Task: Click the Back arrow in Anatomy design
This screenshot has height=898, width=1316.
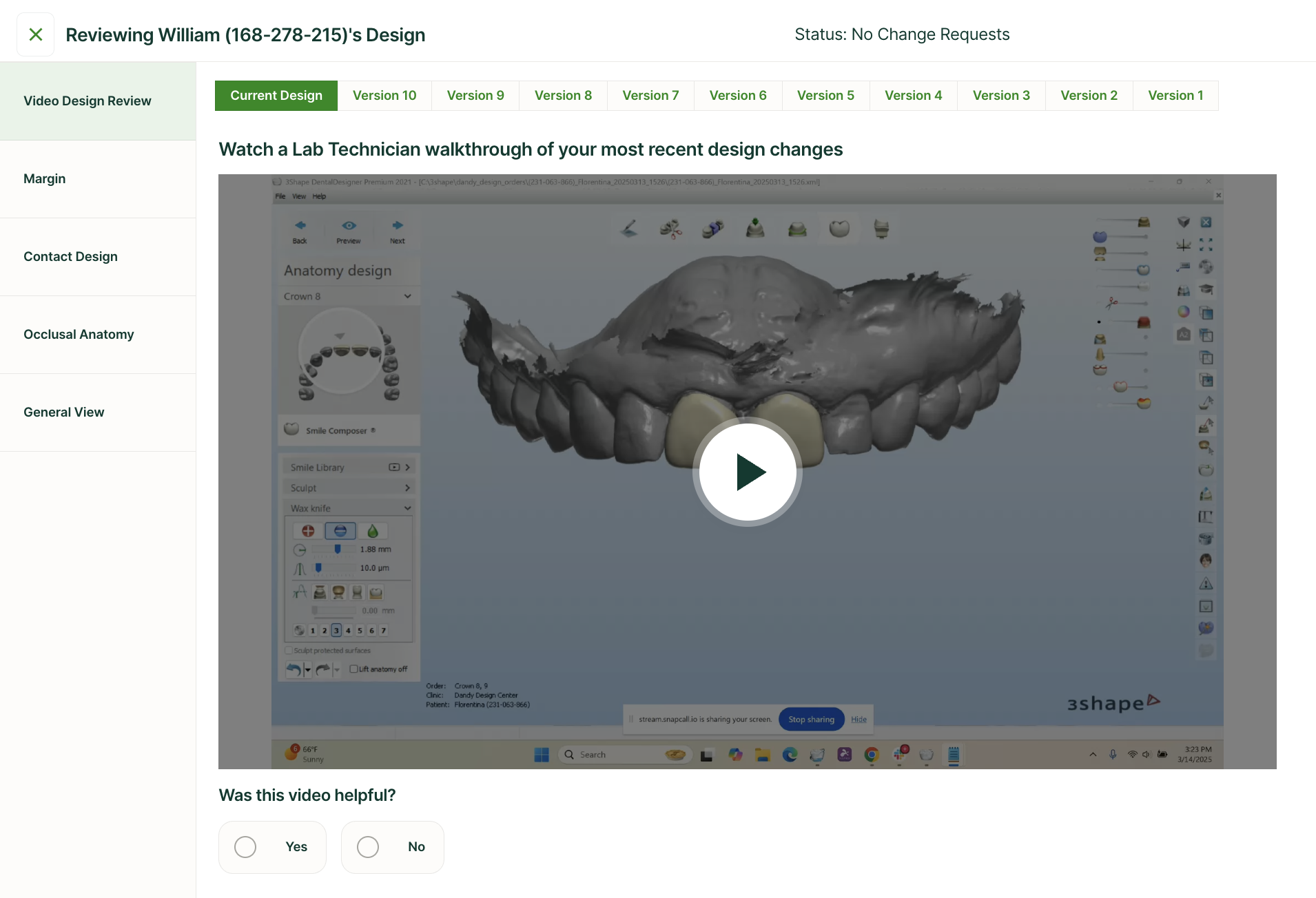Action: pyautogui.click(x=300, y=226)
